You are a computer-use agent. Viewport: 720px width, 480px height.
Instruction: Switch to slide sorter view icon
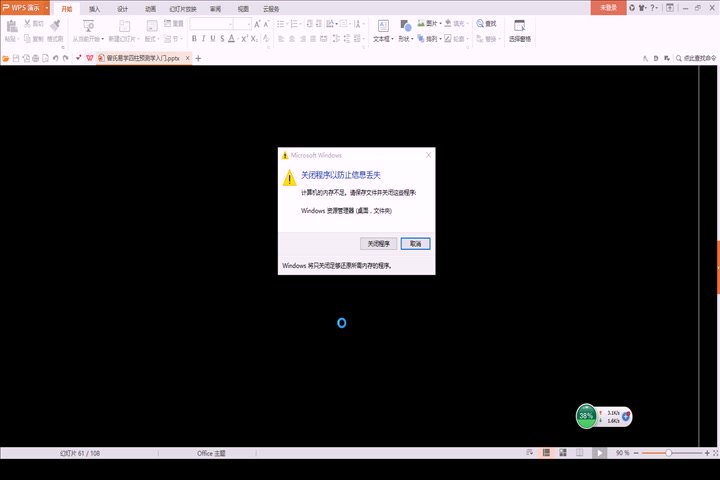pos(563,453)
